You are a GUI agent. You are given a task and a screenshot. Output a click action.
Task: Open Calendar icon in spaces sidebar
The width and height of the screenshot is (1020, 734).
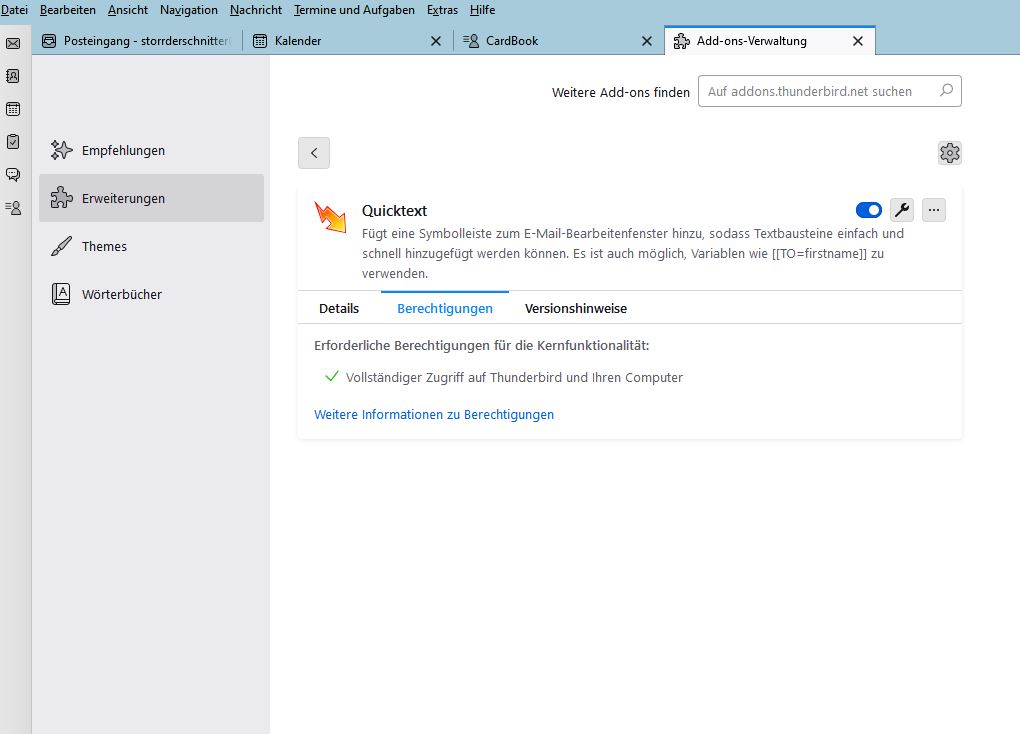pyautogui.click(x=13, y=109)
